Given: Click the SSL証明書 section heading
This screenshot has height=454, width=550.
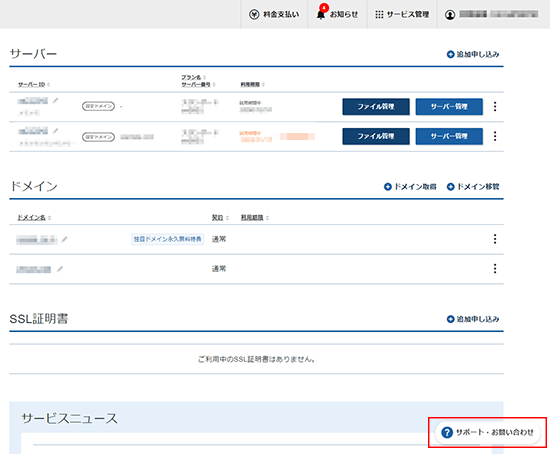Looking at the screenshot, I should [x=39, y=319].
